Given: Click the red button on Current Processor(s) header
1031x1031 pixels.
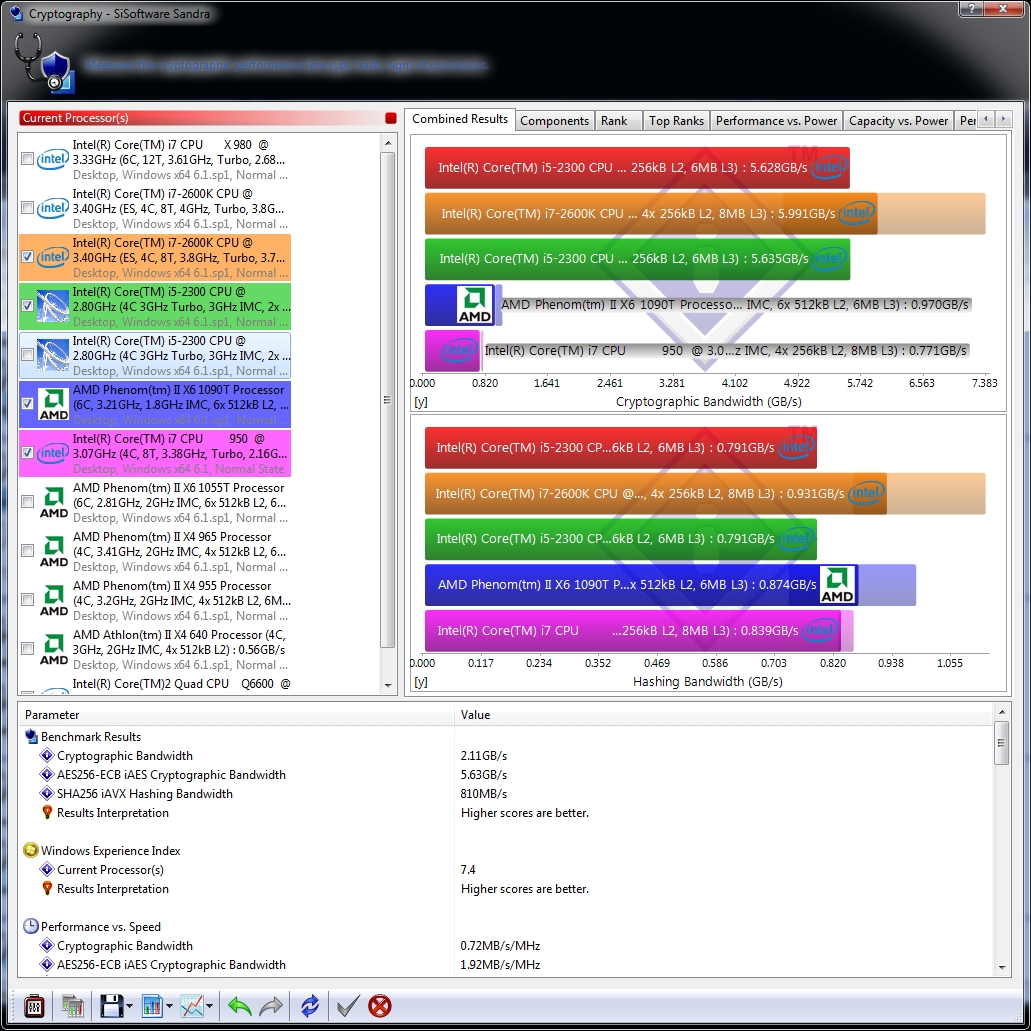Looking at the screenshot, I should (390, 118).
